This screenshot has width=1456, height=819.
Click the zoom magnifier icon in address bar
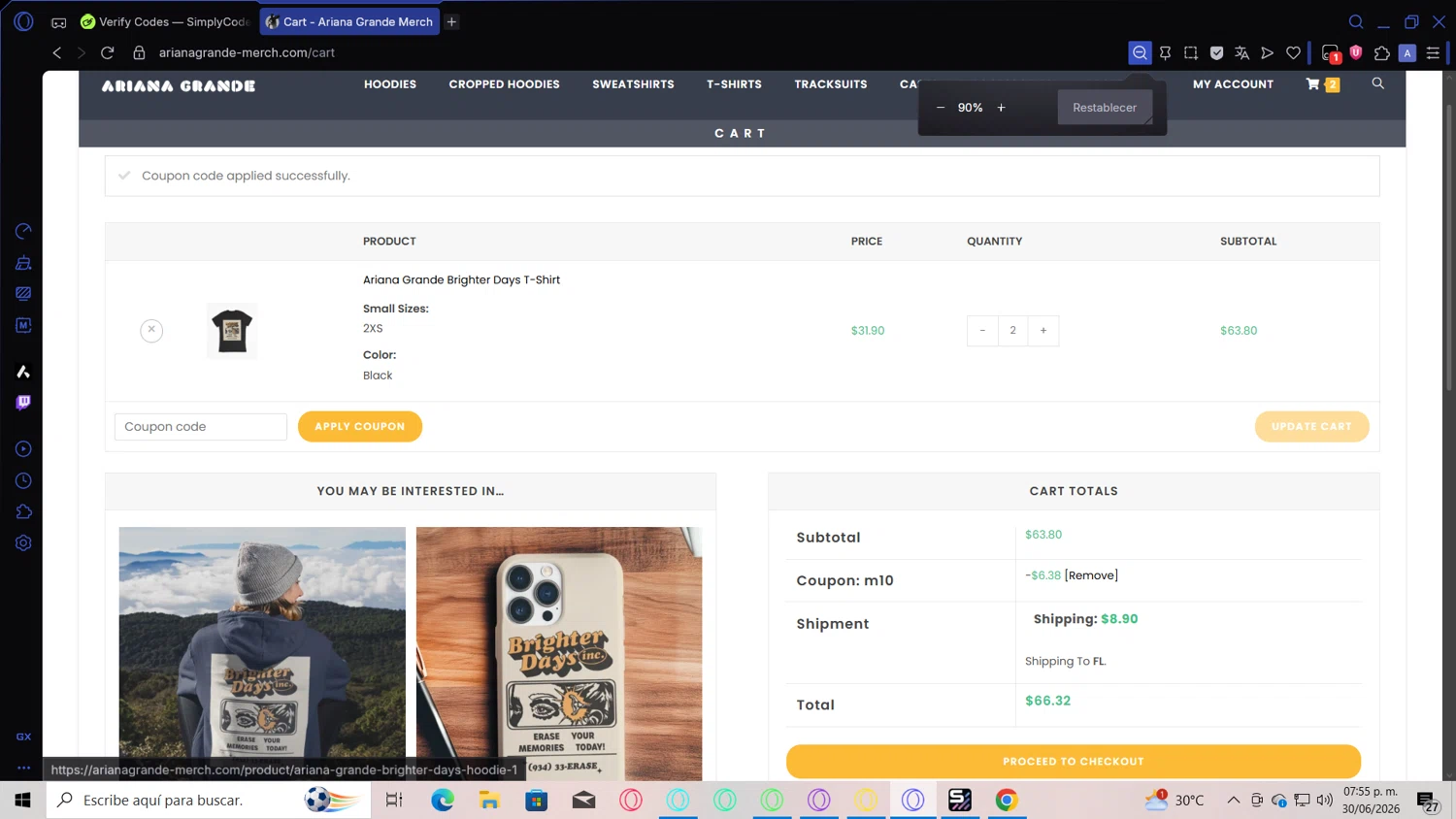1140,52
